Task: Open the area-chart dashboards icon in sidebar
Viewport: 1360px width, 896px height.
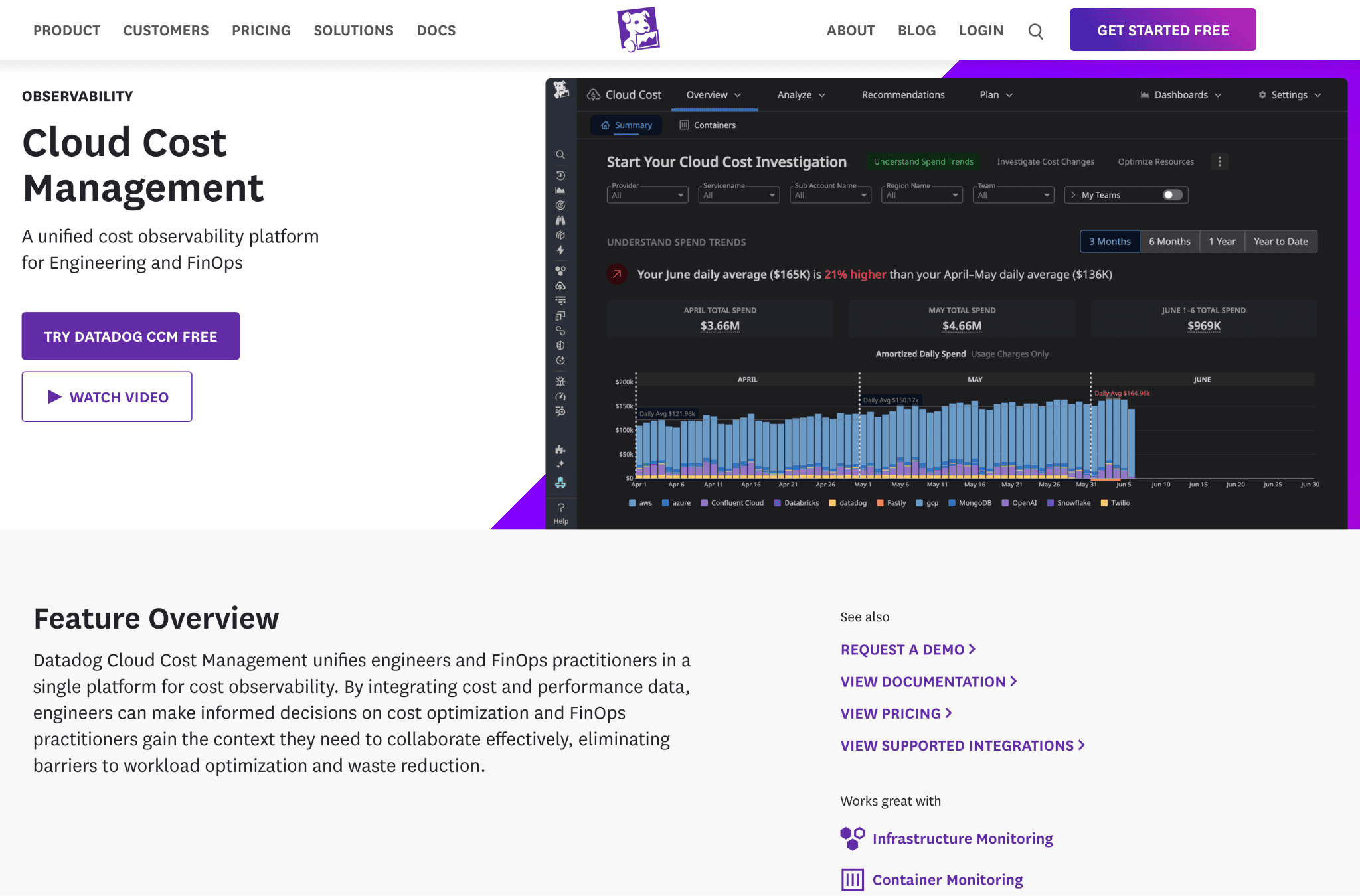Action: pos(560,190)
